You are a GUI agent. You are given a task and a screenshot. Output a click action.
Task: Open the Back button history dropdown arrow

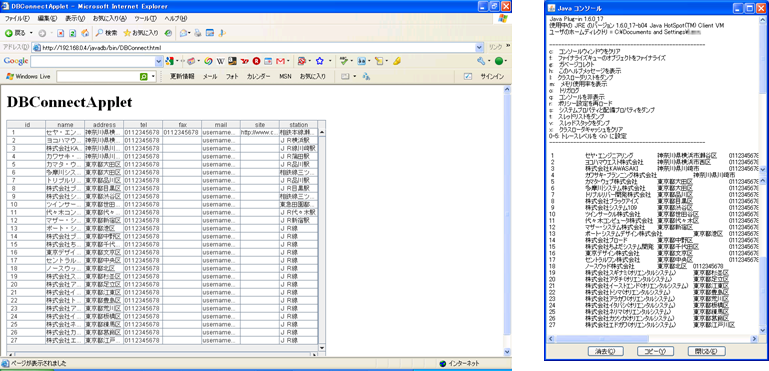31,33
